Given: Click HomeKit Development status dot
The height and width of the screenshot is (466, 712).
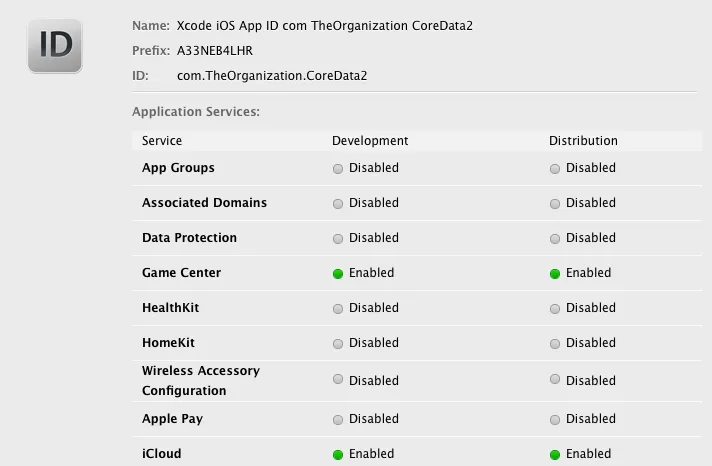Looking at the screenshot, I should tap(338, 344).
